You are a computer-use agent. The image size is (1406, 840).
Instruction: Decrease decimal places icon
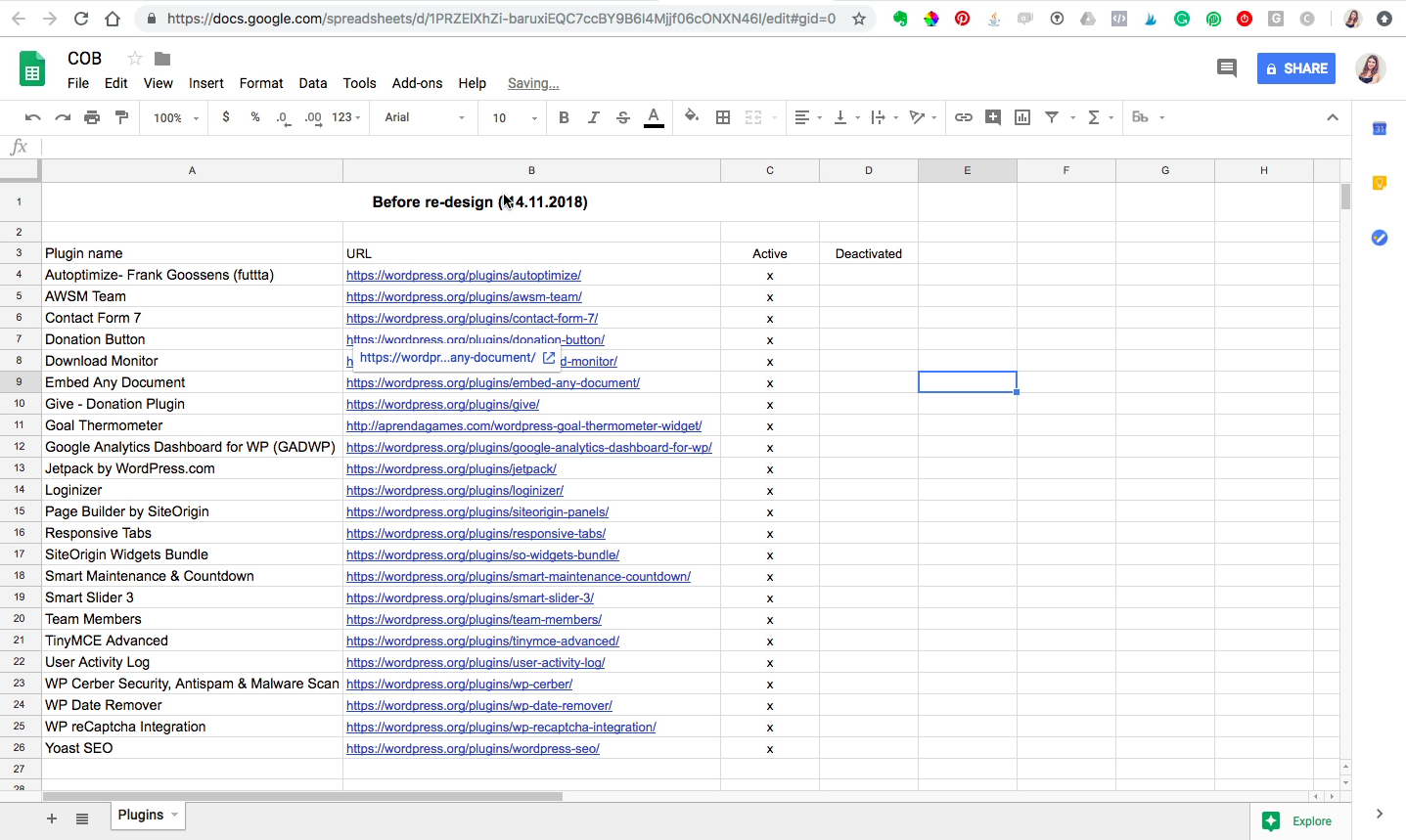click(283, 117)
